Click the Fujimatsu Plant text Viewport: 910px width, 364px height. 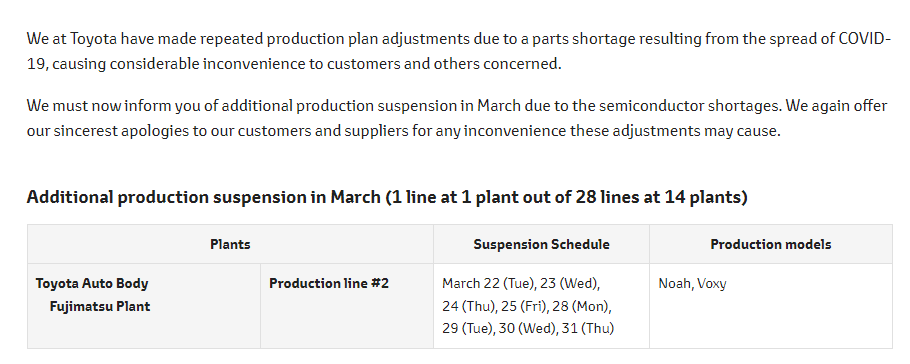pyautogui.click(x=100, y=306)
